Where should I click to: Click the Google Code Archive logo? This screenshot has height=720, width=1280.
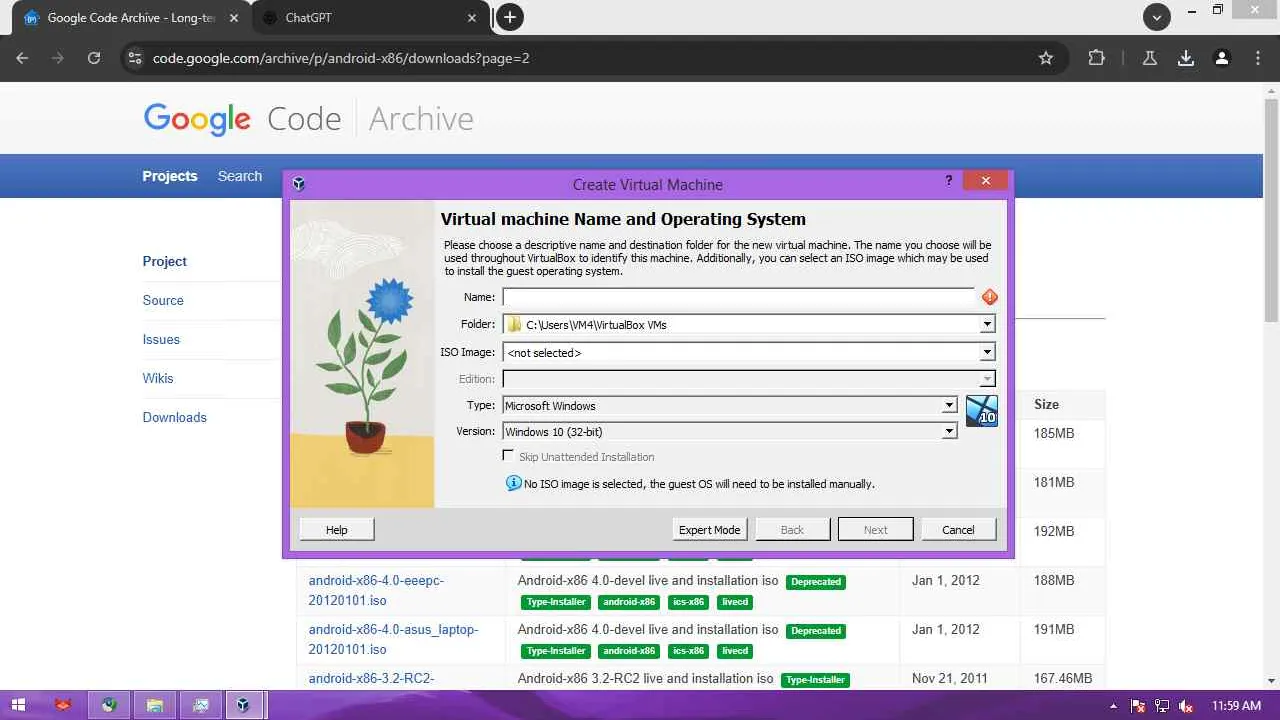pyautogui.click(x=308, y=119)
